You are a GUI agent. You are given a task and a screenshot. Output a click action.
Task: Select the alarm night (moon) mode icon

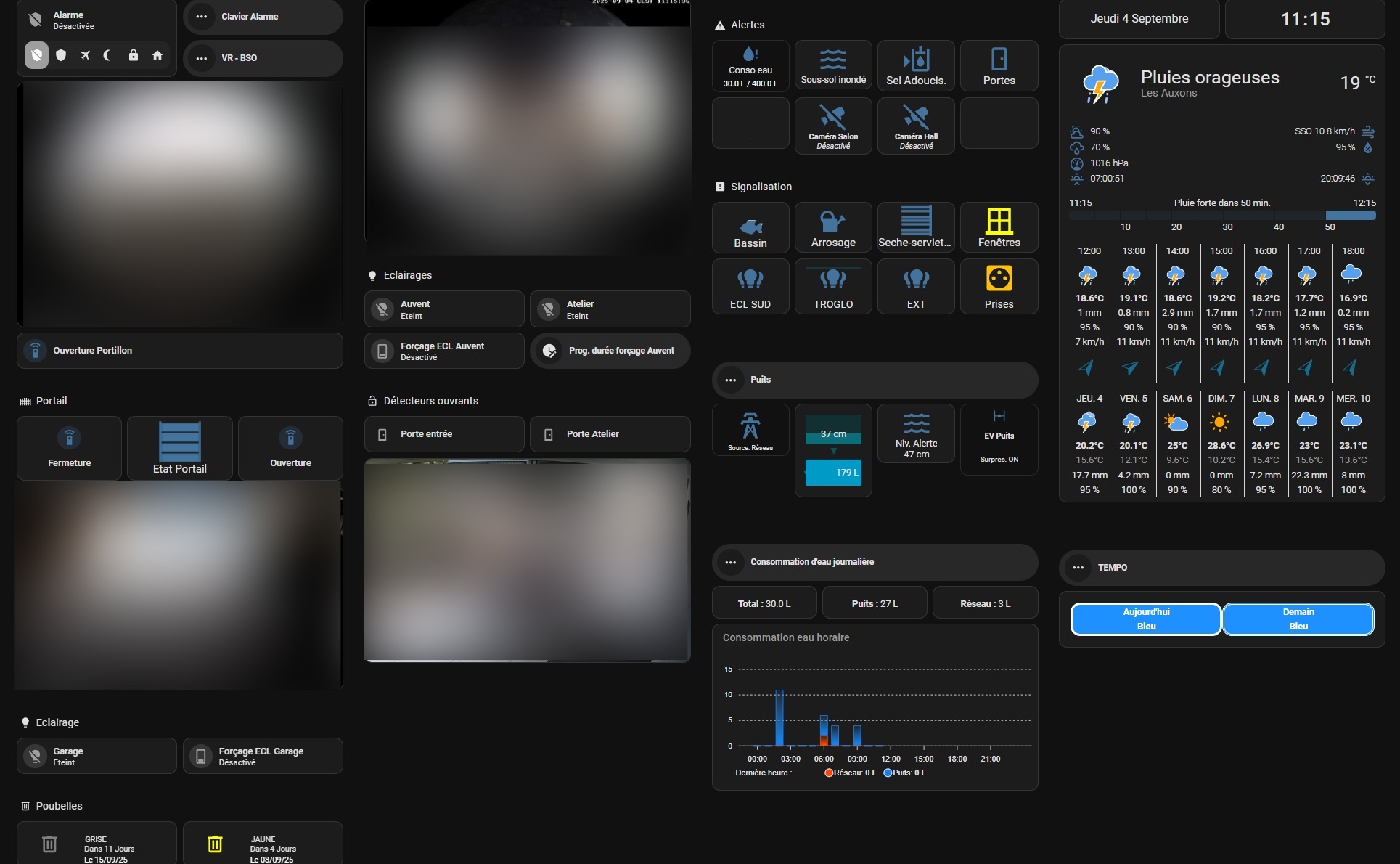coord(107,55)
